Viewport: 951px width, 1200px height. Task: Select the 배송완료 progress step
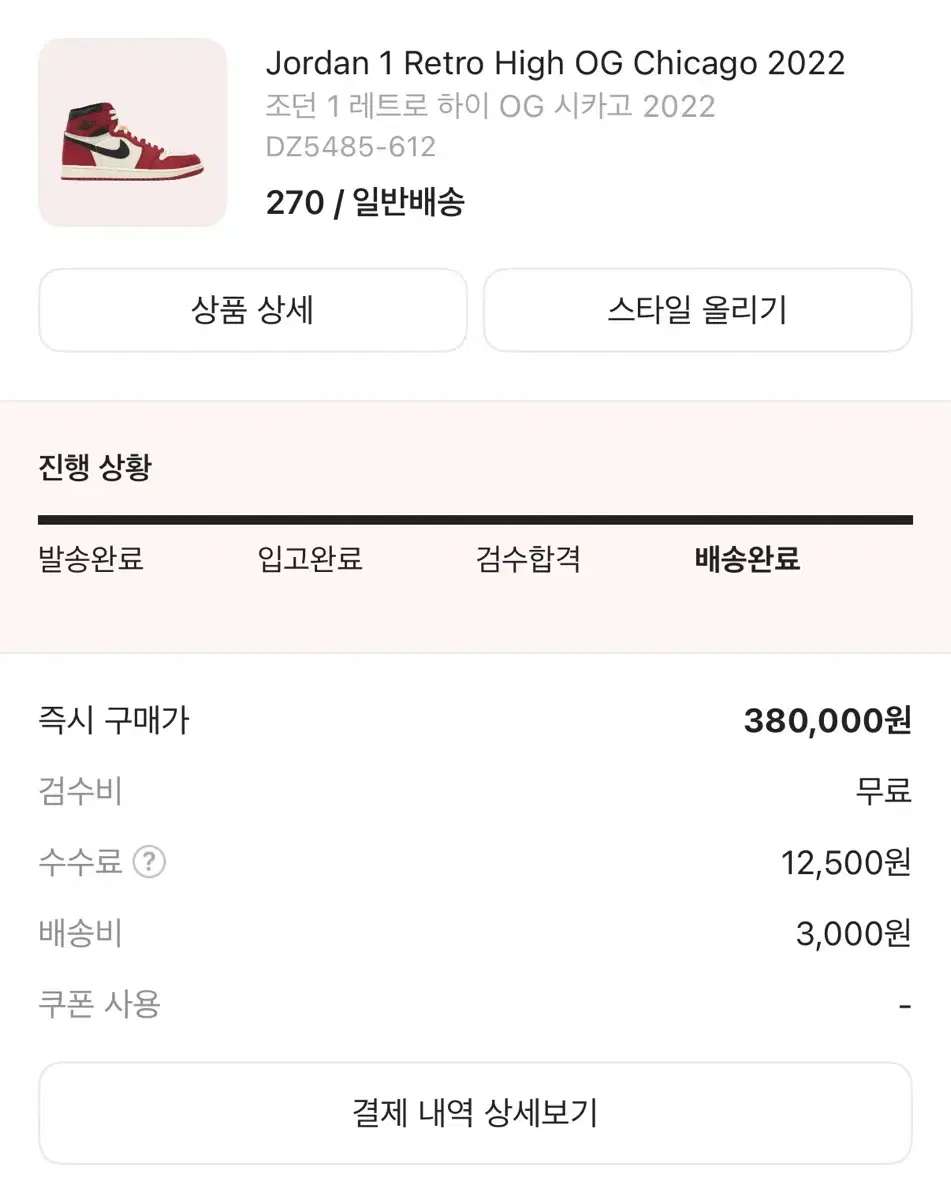pos(747,559)
